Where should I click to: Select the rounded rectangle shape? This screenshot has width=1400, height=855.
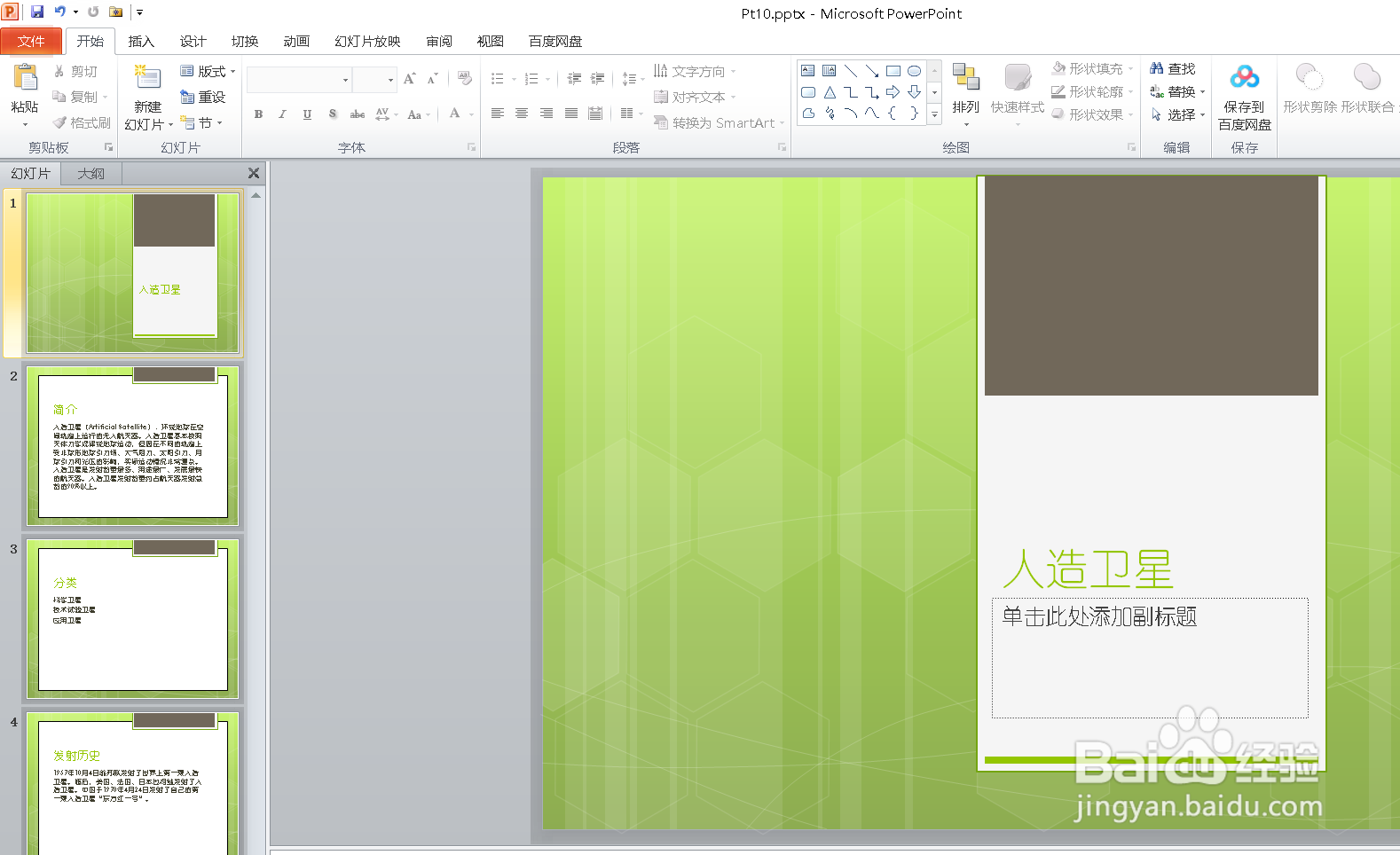807,92
